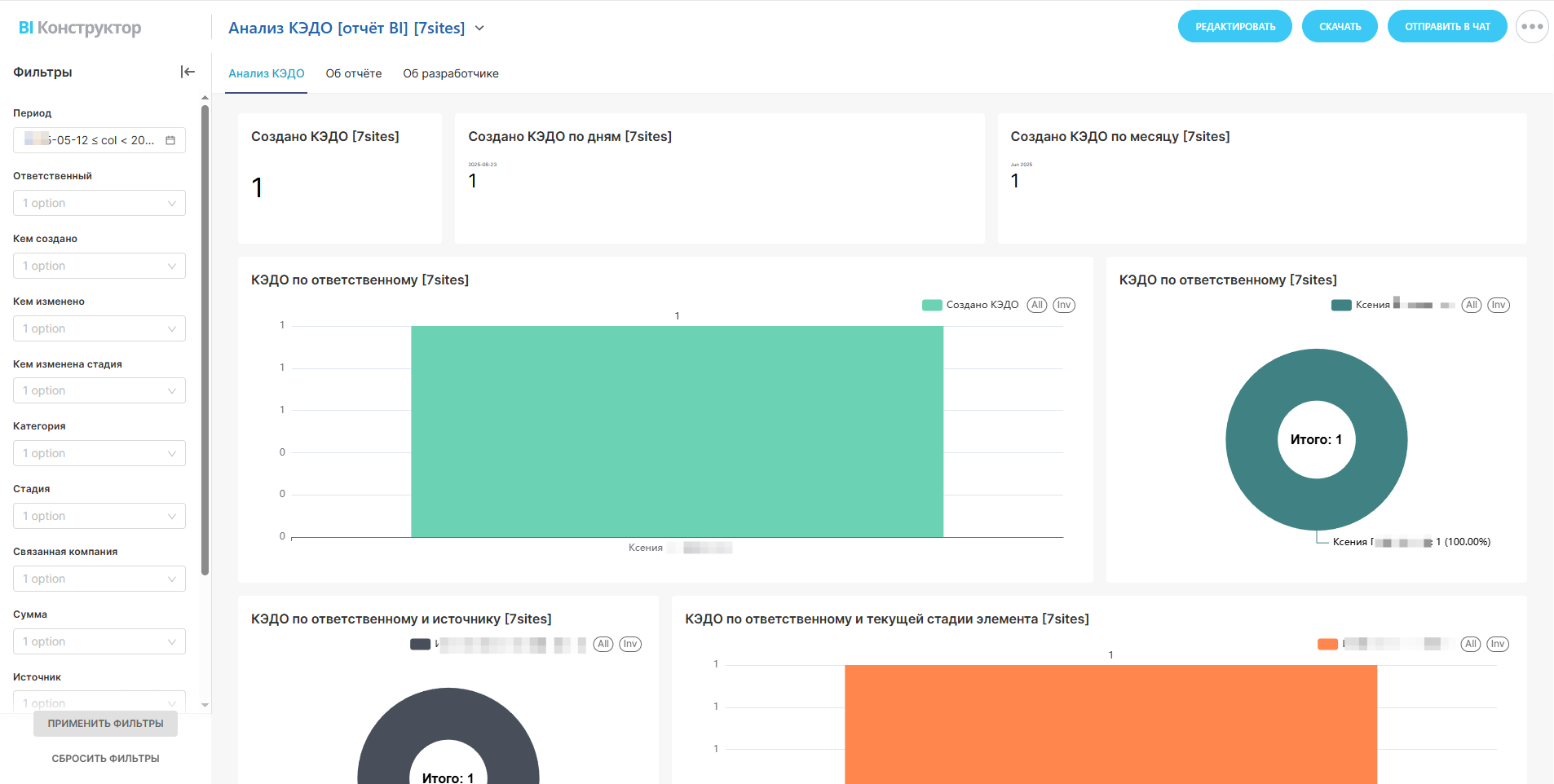This screenshot has height=784, width=1554.
Task: Switch to the Об отчёте tab
Action: click(353, 73)
